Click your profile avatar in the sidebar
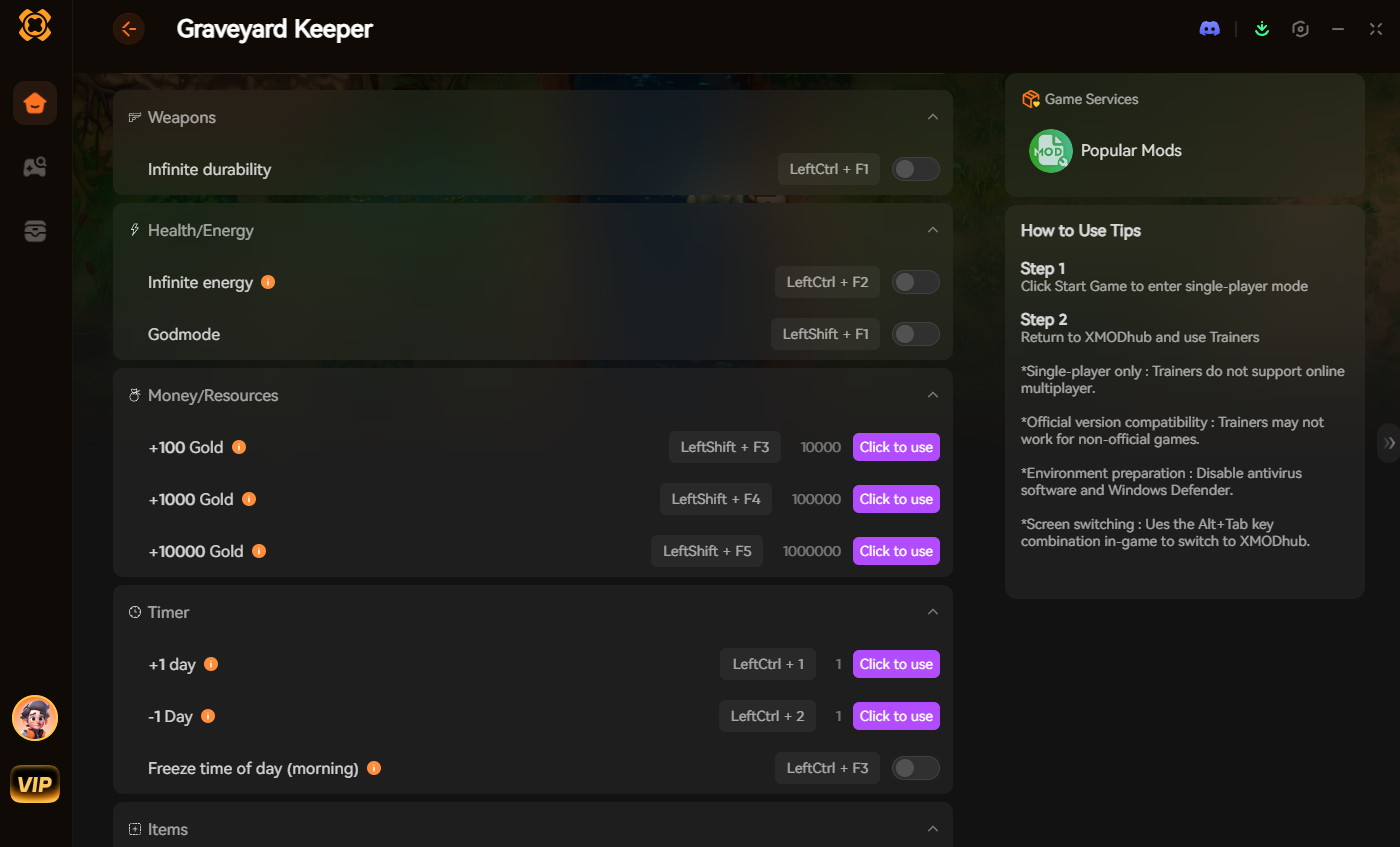1400x847 pixels. pos(34,718)
